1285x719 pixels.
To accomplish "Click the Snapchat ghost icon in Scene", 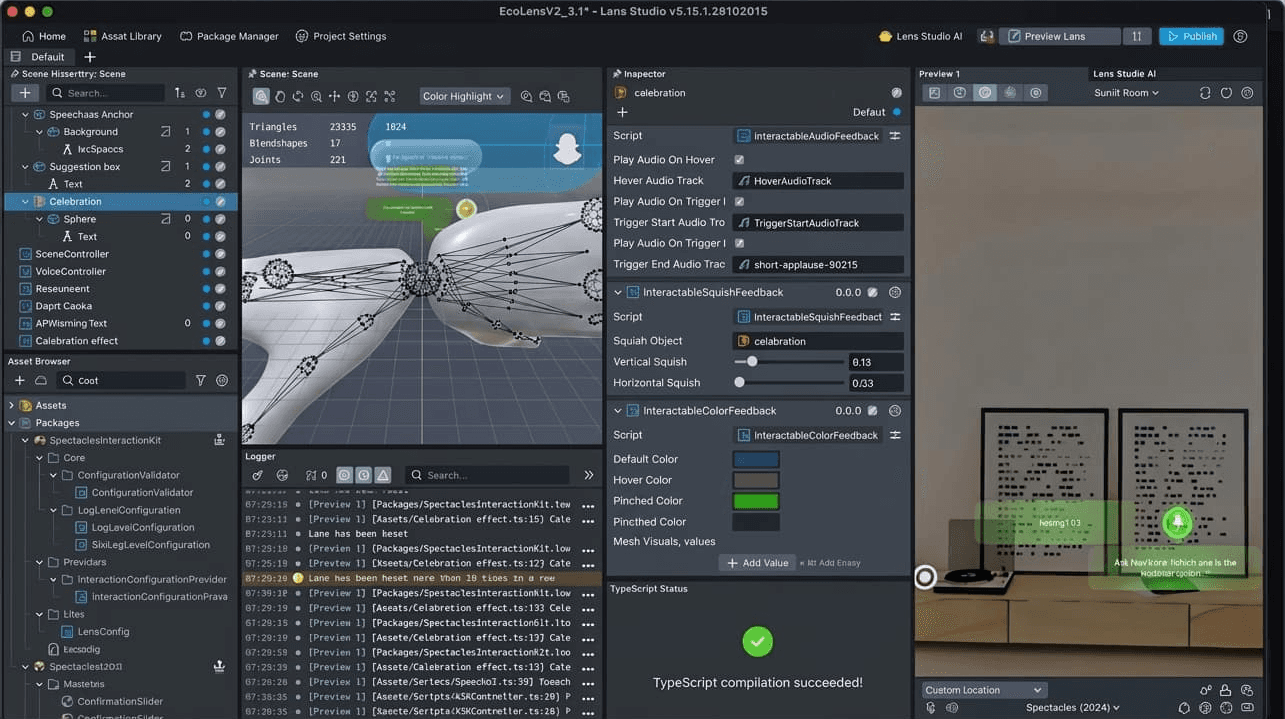I will click(x=567, y=148).
